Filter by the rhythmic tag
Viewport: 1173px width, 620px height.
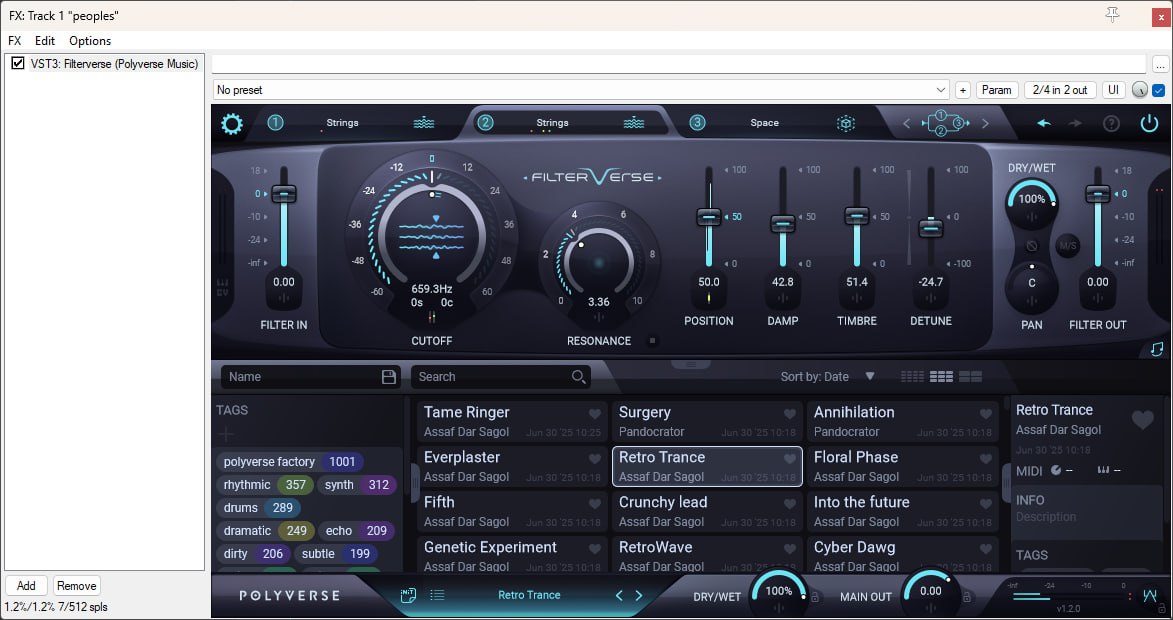pos(265,485)
